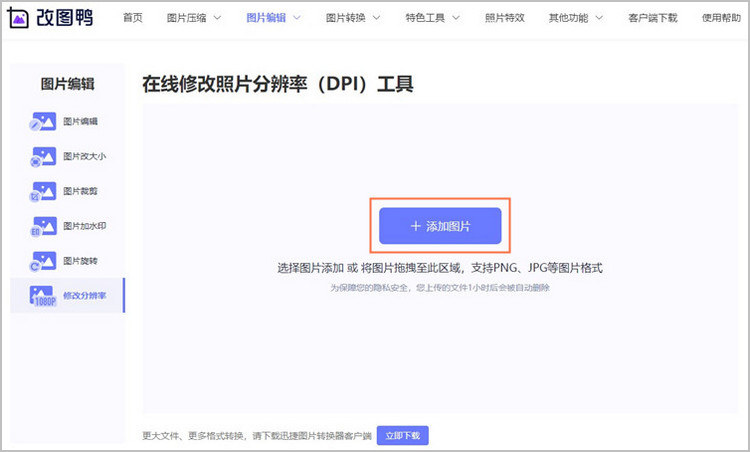
Task: Select the 图片旋转 sidebar icon
Action: pyautogui.click(x=43, y=260)
